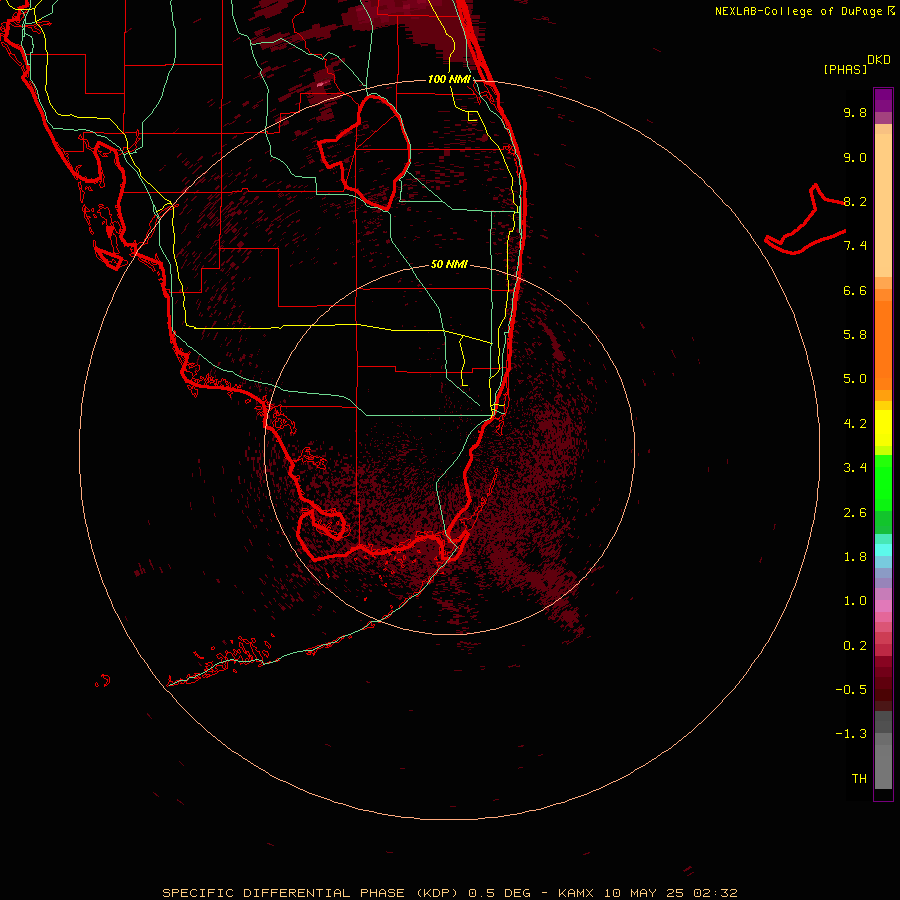Pick the cyan color bar segment
The width and height of the screenshot is (900, 900).
click(x=883, y=550)
